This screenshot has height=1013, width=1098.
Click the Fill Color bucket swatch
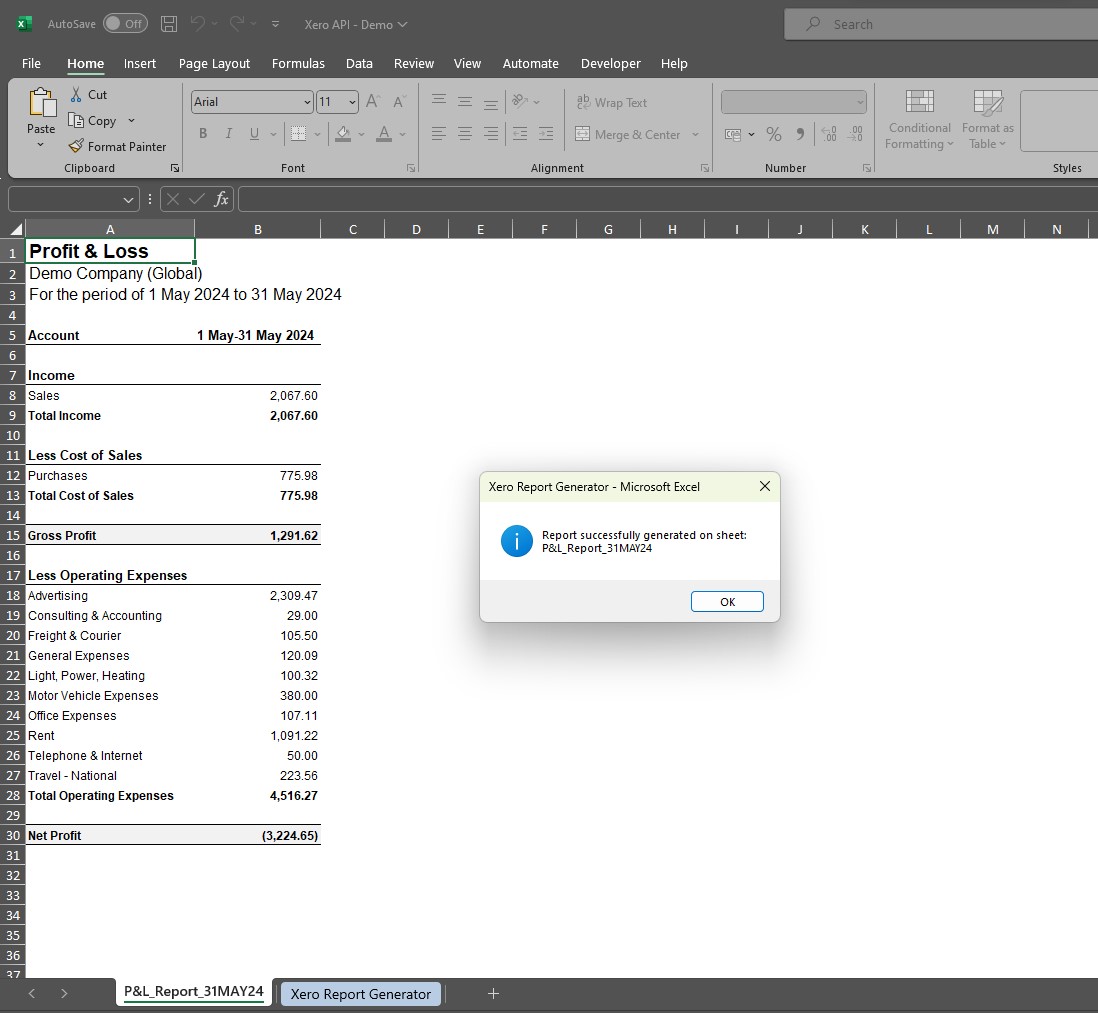click(343, 133)
